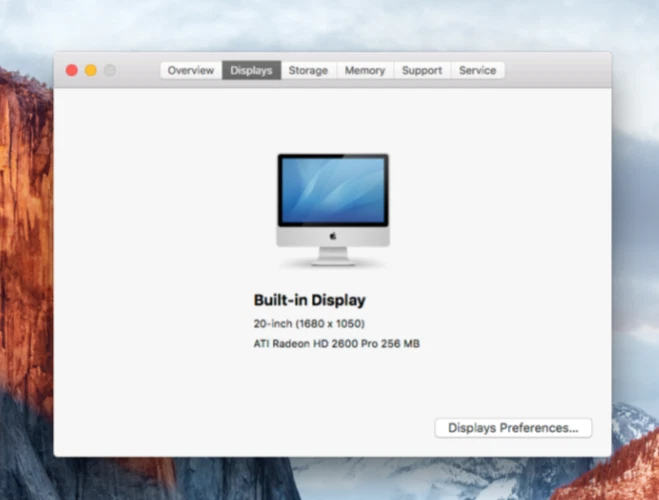
Task: Open the Storage tab
Action: 308,70
